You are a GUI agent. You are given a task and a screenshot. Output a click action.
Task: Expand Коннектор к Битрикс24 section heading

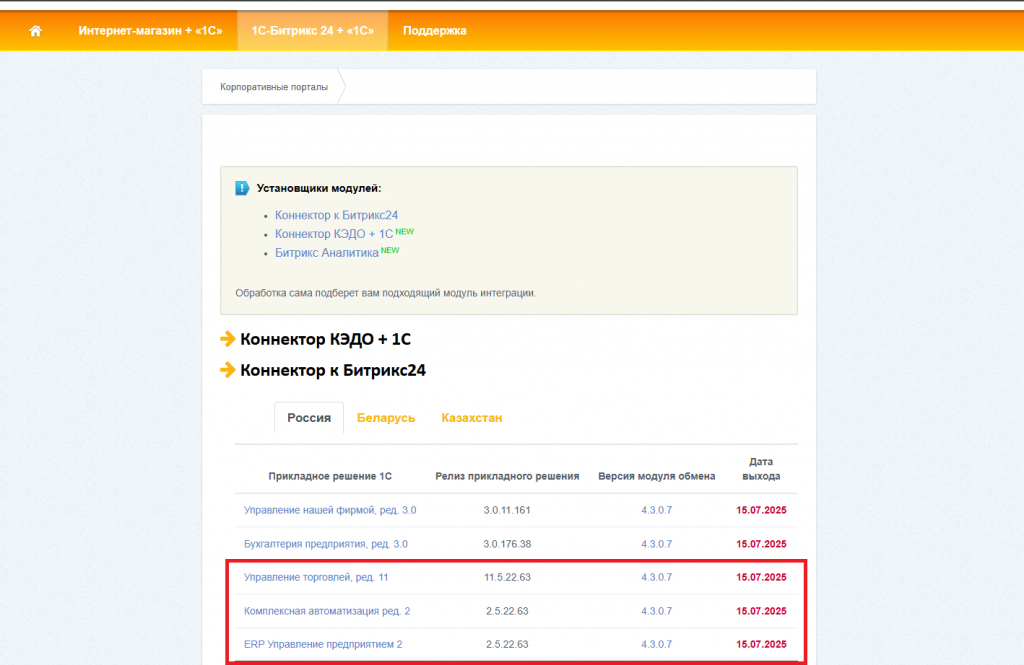(333, 370)
